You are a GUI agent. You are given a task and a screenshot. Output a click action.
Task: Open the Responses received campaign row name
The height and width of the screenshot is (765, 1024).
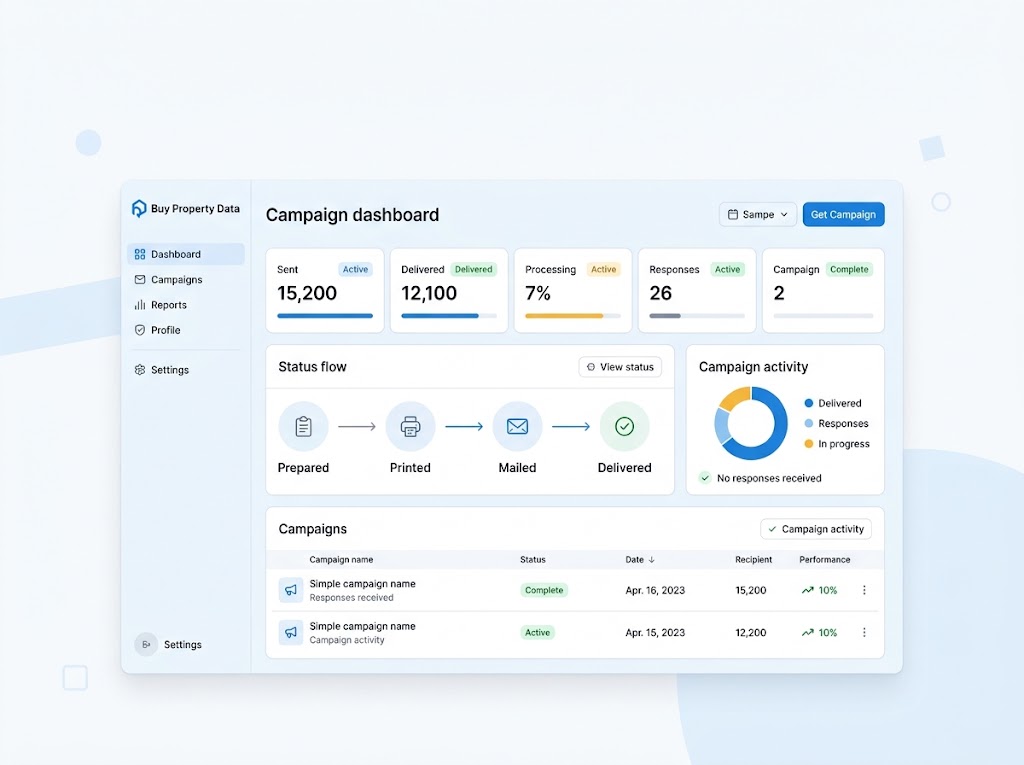[x=362, y=584]
